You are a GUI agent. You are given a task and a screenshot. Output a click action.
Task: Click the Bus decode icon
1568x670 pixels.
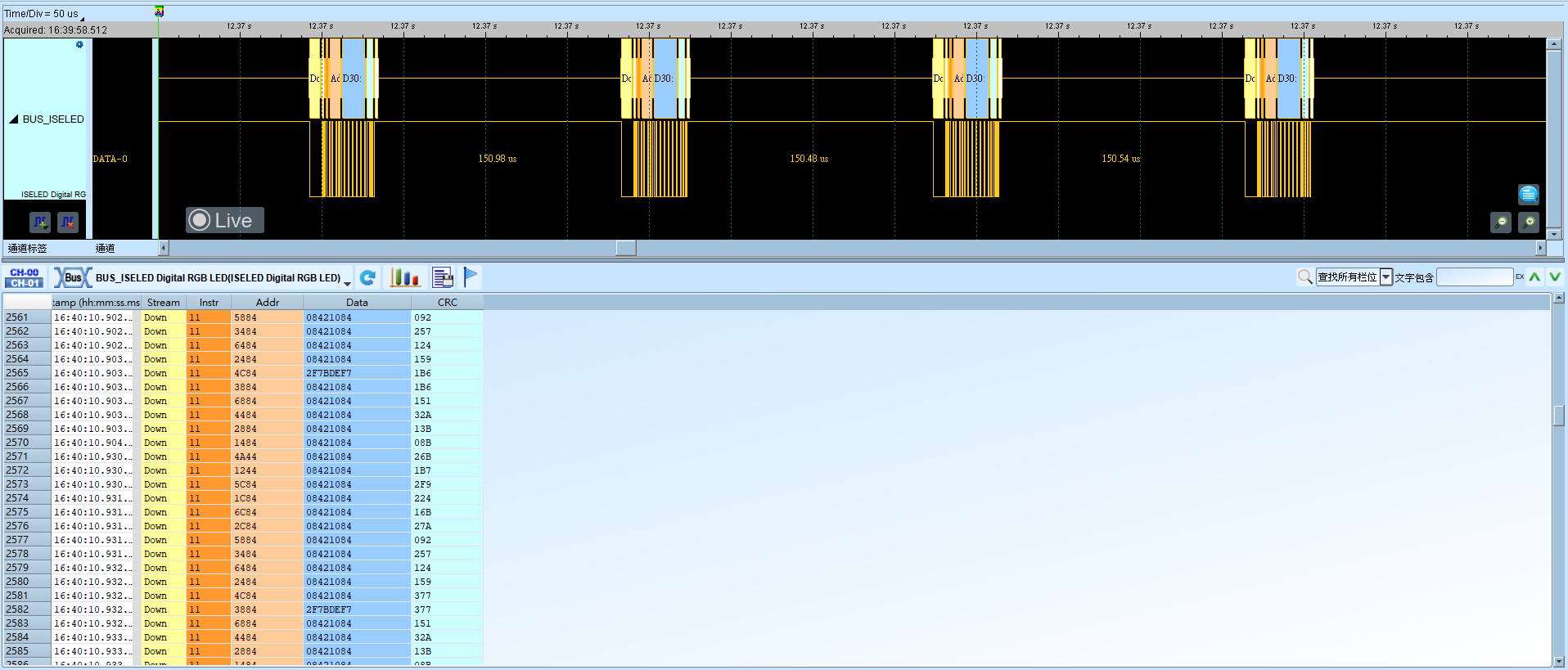tap(73, 278)
